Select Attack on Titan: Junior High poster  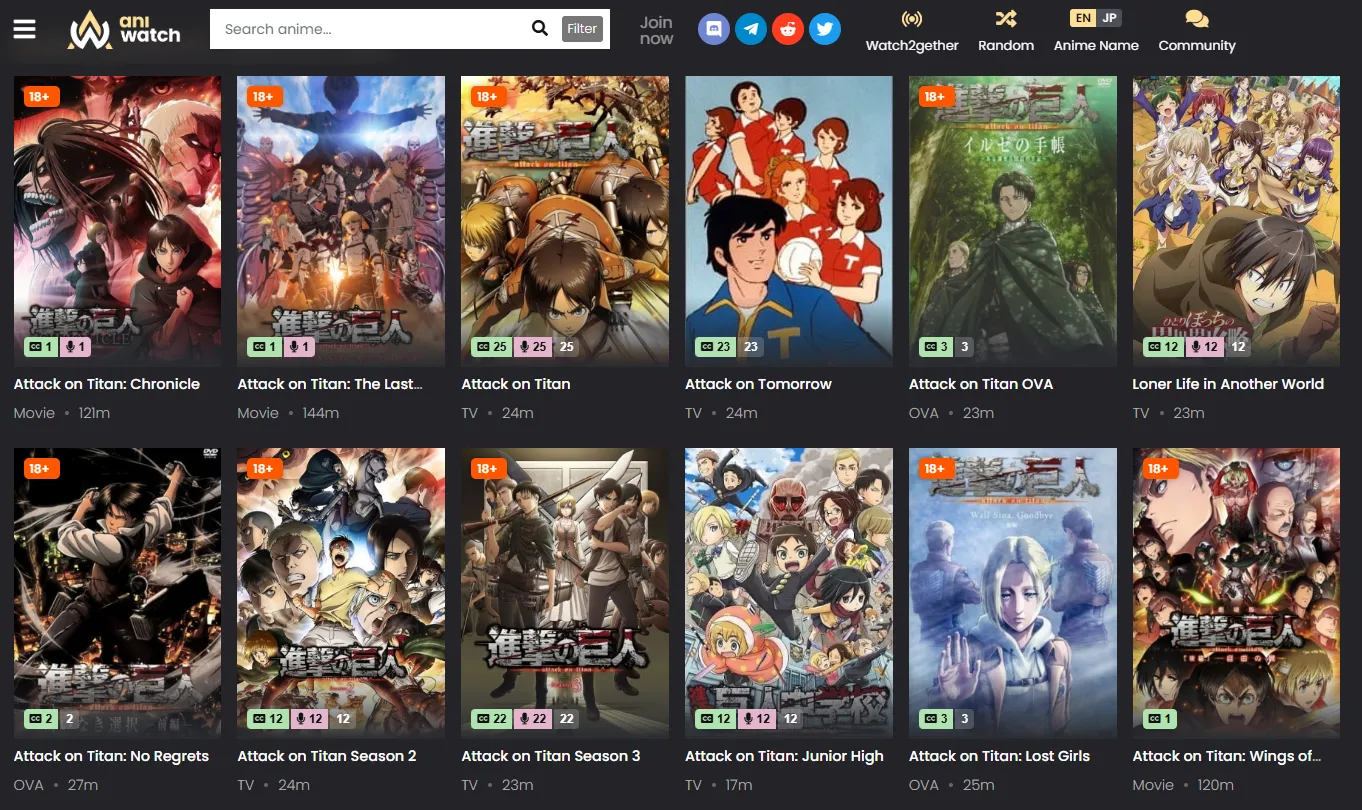point(788,592)
